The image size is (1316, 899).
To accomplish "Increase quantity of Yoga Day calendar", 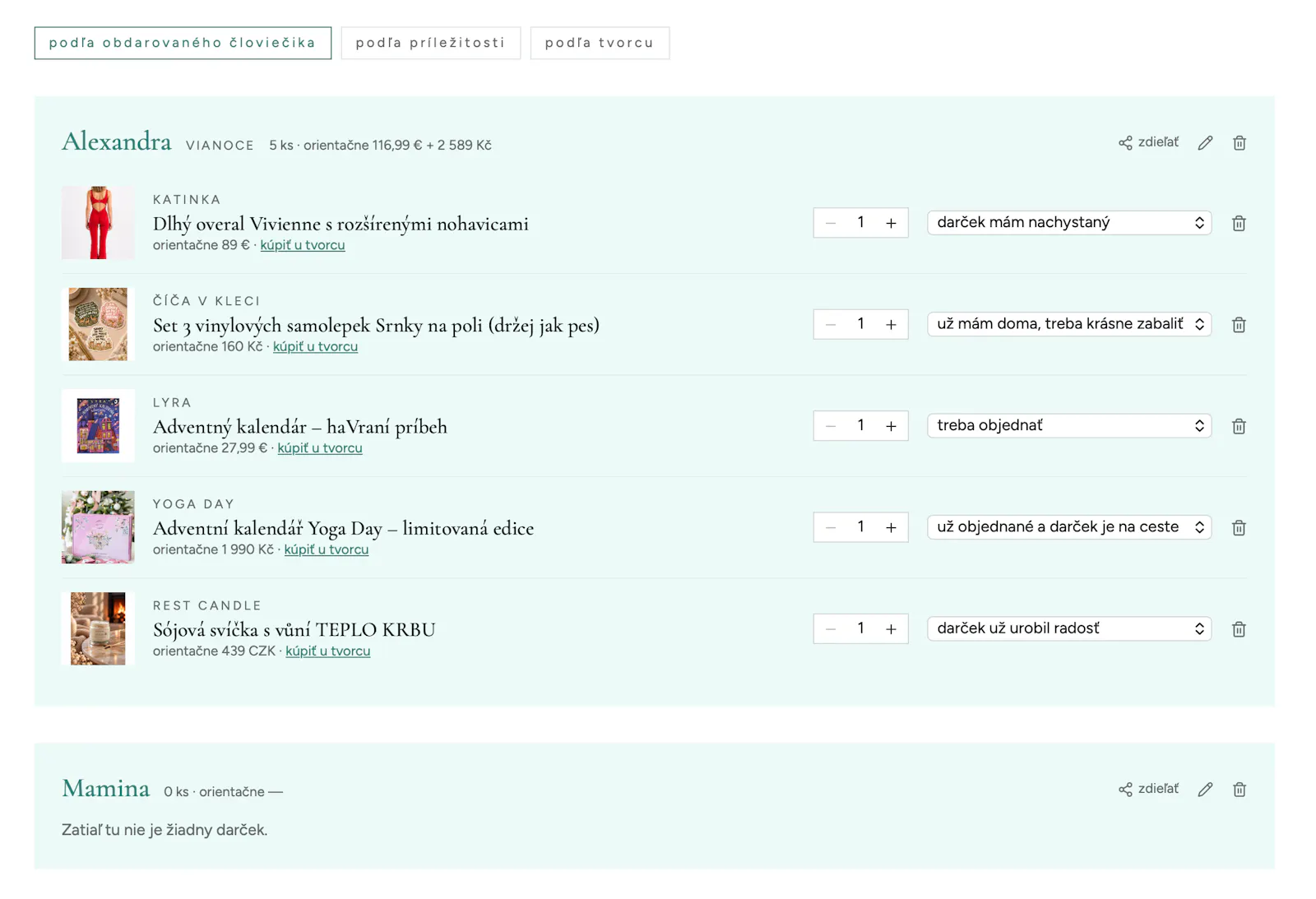I will tap(891, 527).
